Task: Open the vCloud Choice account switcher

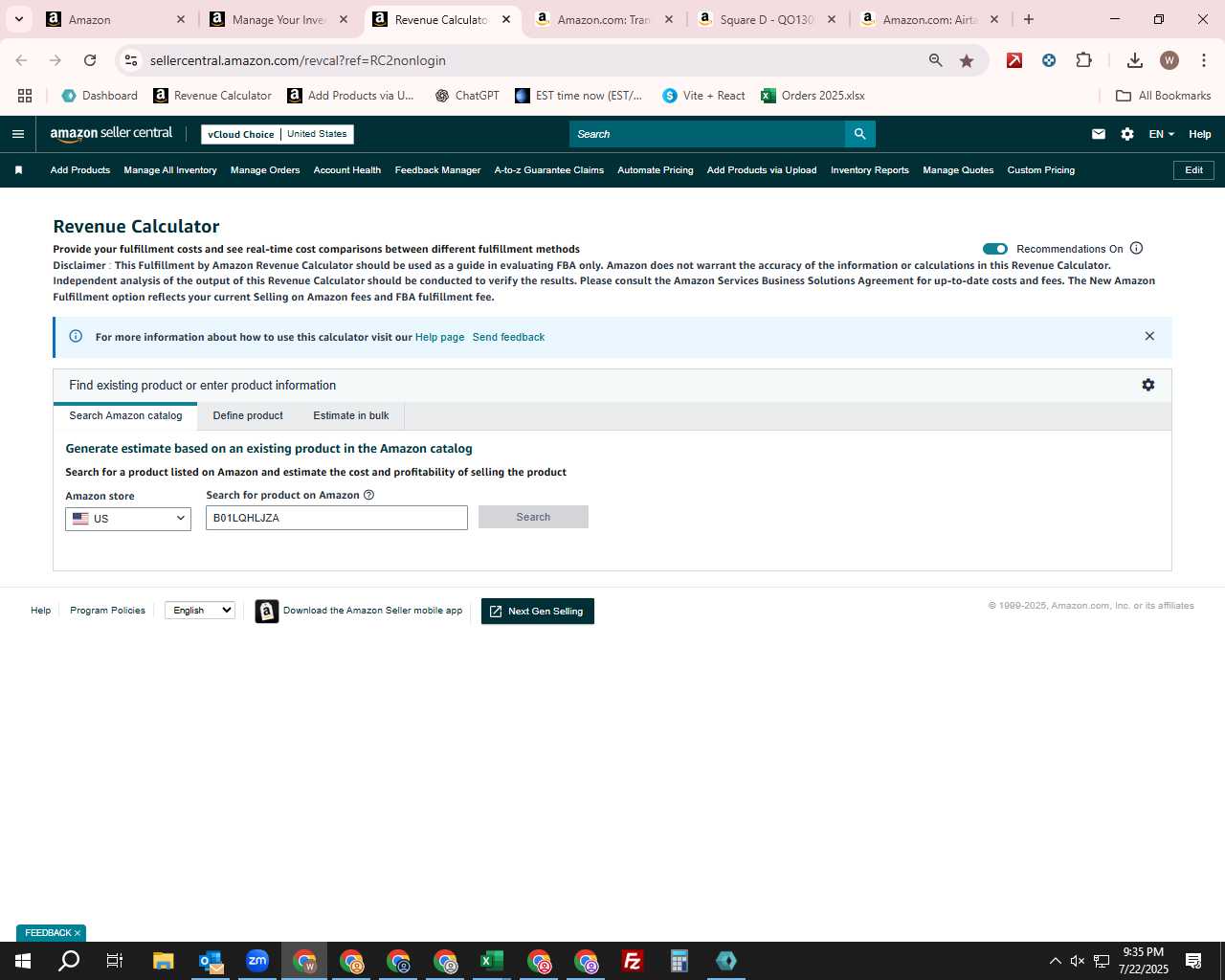Action: point(278,134)
